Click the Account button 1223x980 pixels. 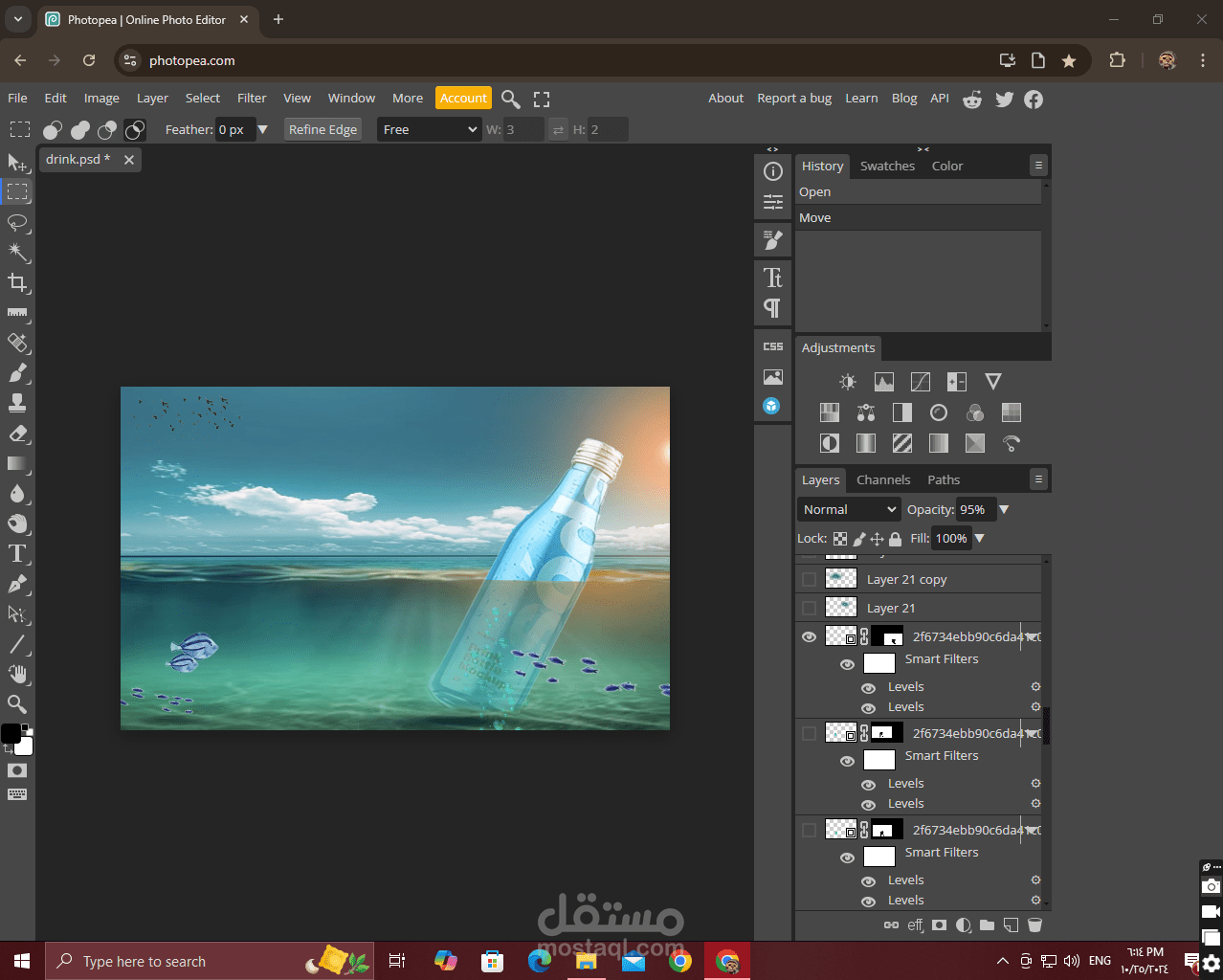point(463,99)
